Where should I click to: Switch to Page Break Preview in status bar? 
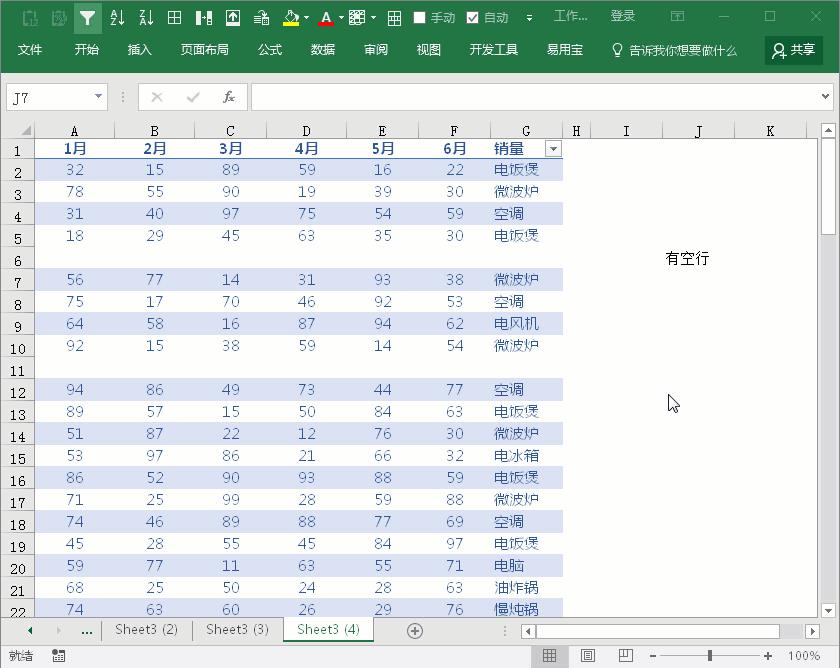click(625, 656)
